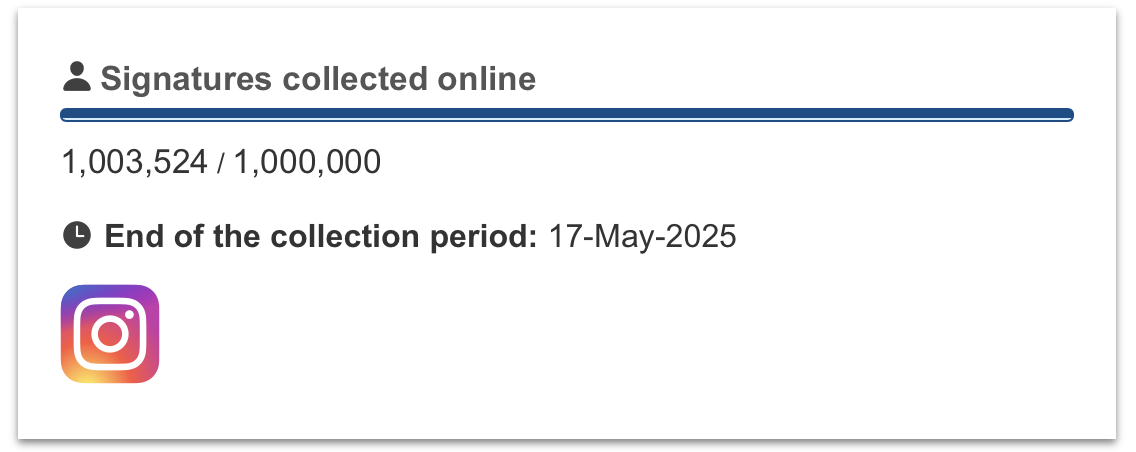
Task: Click the camera lens circle in Instagram logo
Action: 110,334
